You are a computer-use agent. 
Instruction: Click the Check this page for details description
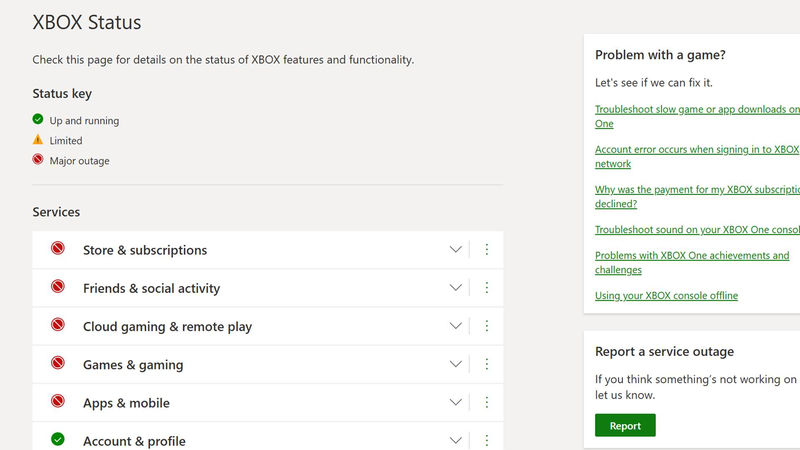(223, 60)
